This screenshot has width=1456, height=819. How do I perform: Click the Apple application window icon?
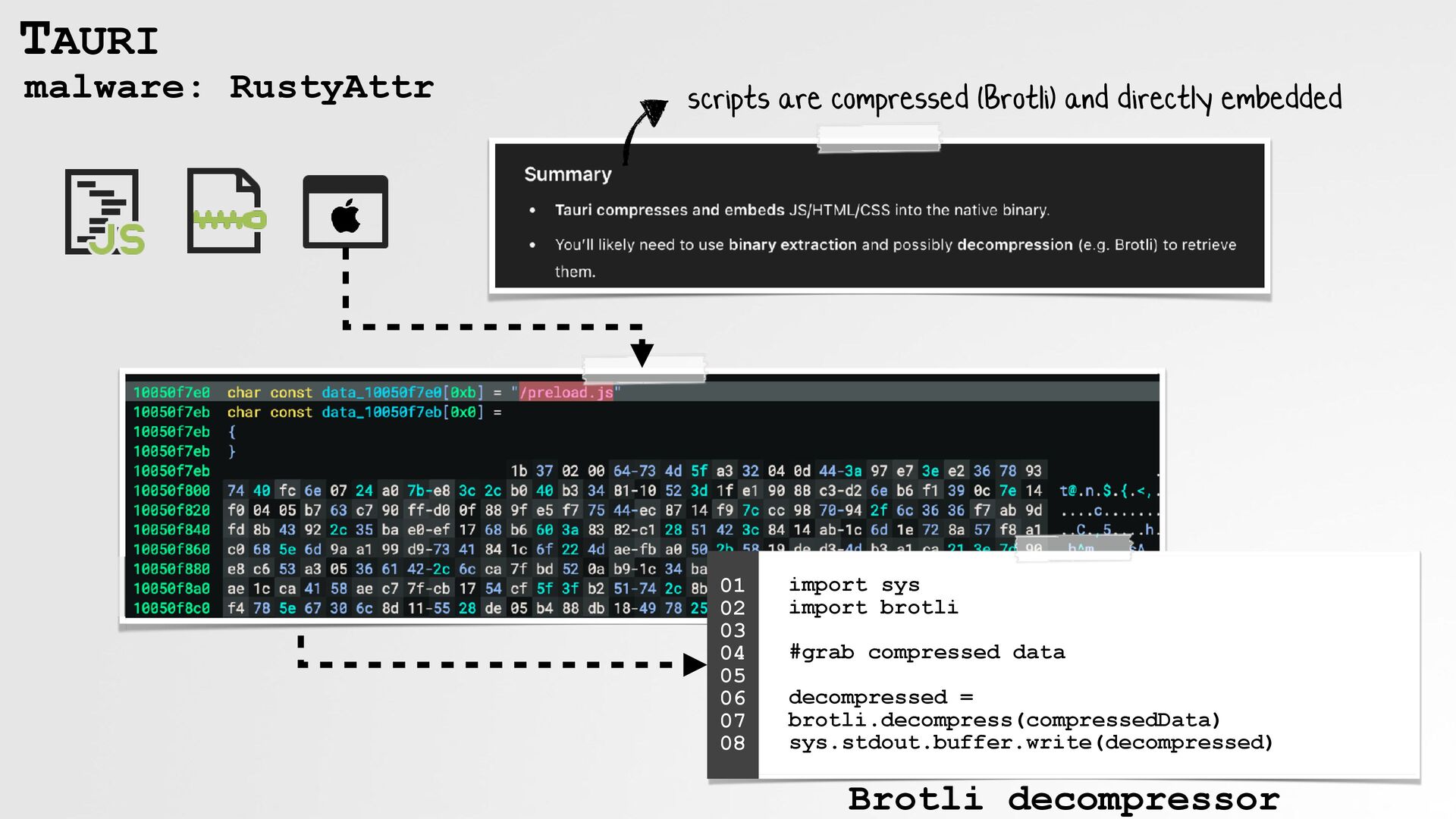click(x=345, y=212)
